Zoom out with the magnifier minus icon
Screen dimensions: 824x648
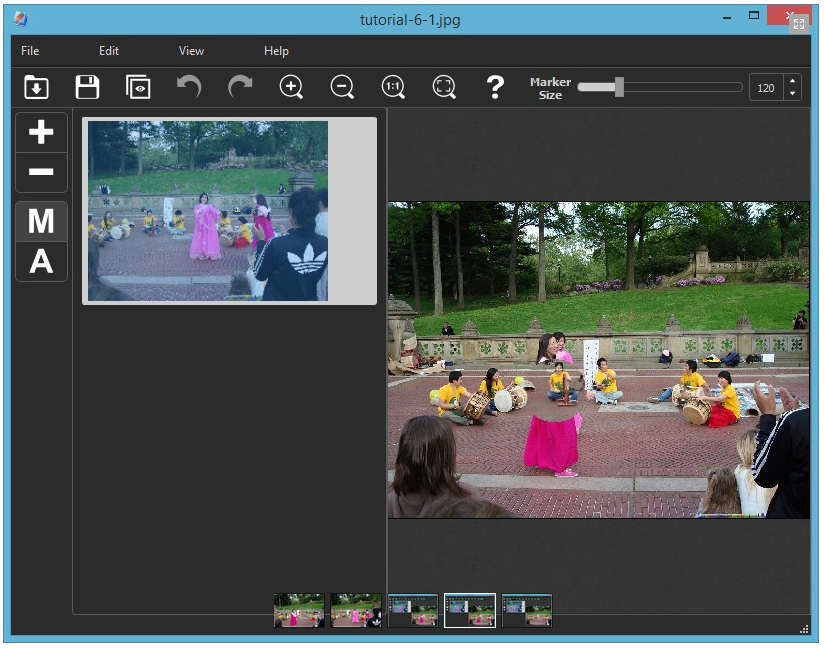342,87
